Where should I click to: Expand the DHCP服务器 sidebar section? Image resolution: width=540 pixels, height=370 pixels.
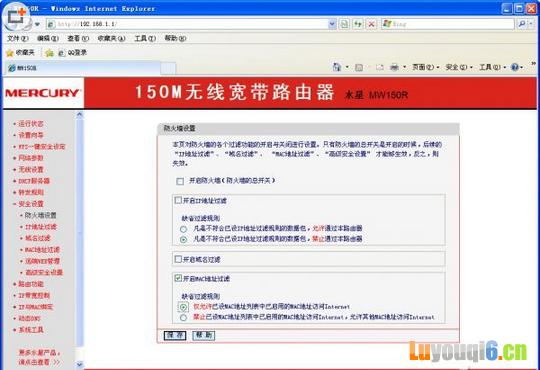coord(31,181)
